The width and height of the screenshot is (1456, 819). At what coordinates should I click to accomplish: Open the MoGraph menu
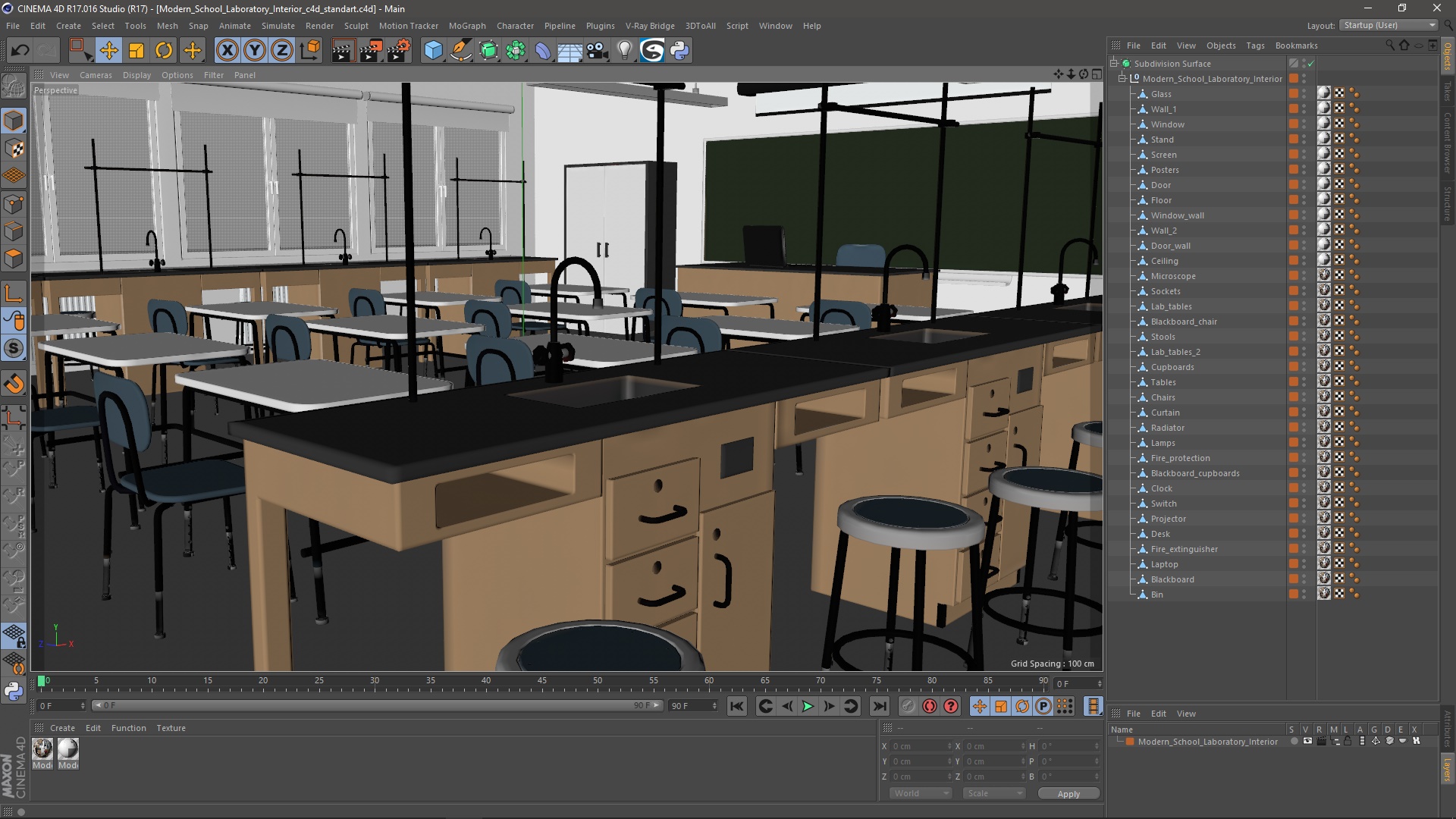(467, 26)
